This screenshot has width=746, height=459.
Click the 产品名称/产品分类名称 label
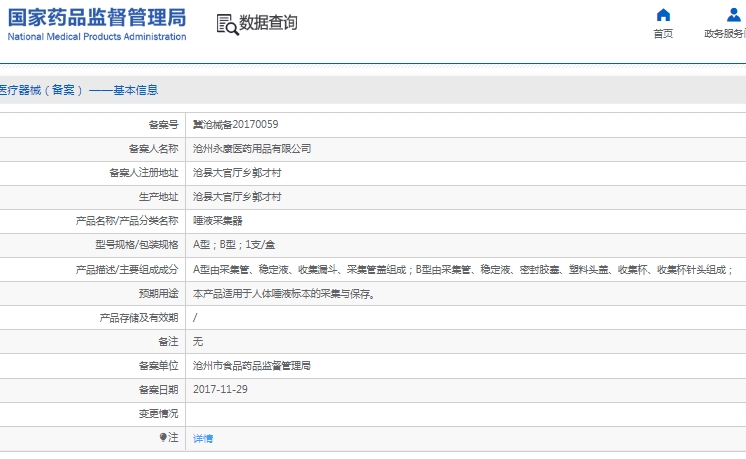(x=127, y=221)
